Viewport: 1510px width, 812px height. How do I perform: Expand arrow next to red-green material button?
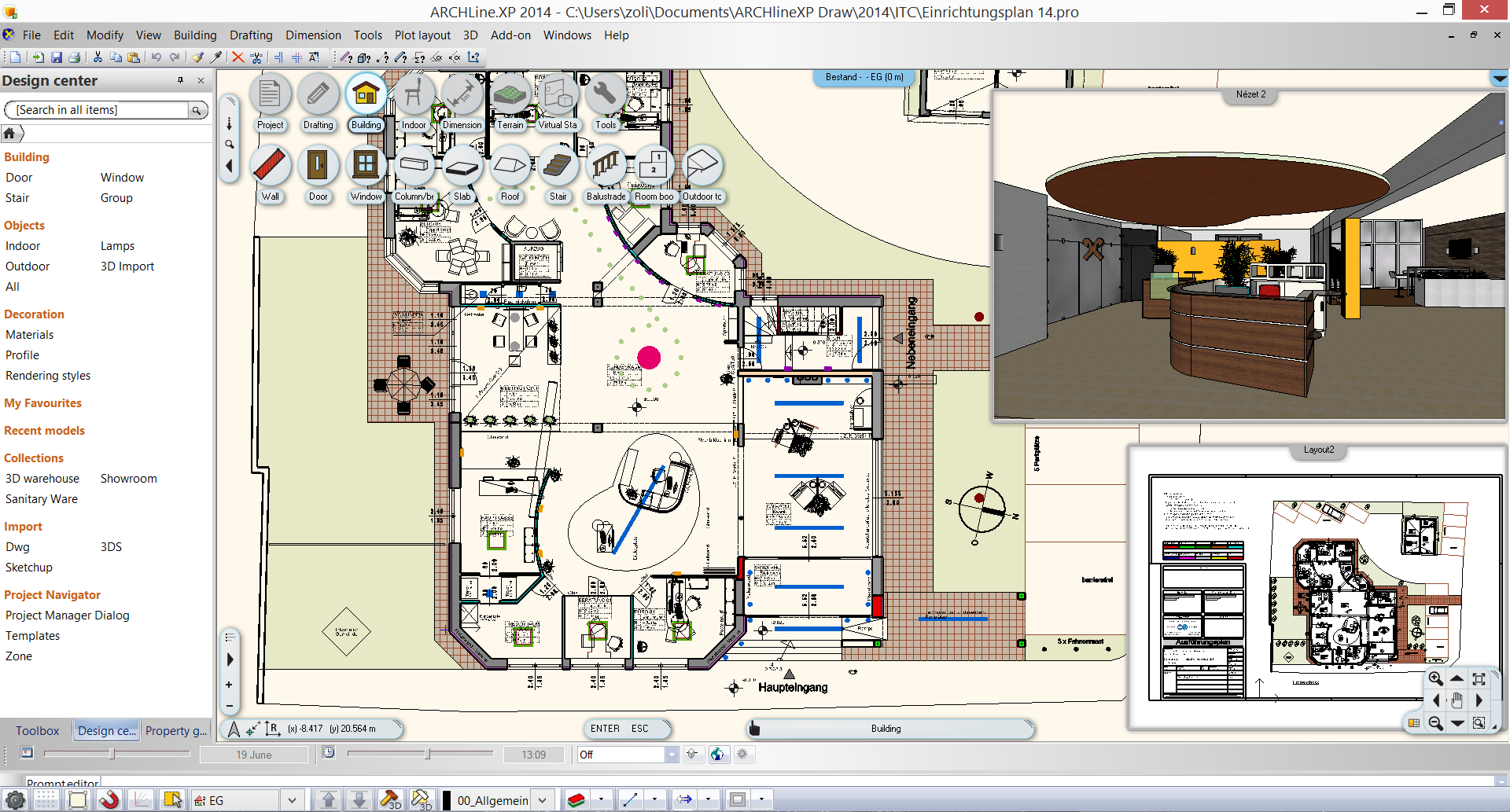pyautogui.click(x=602, y=799)
